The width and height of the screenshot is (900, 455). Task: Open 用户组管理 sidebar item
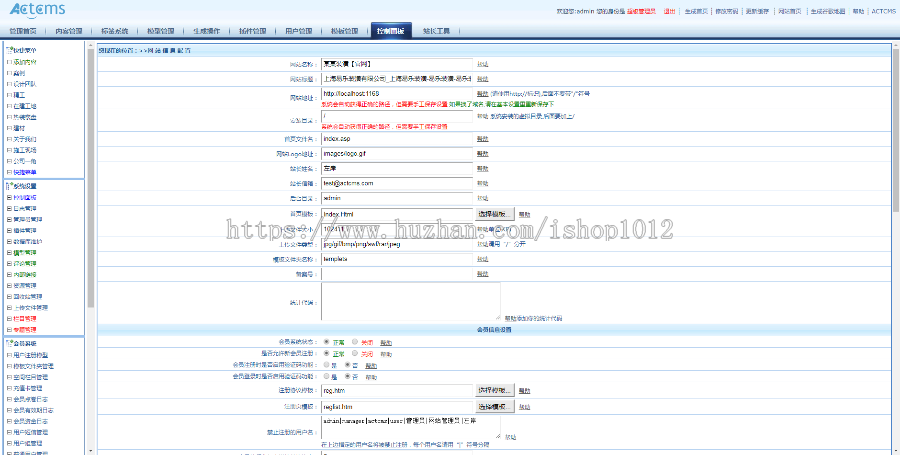click(30, 444)
